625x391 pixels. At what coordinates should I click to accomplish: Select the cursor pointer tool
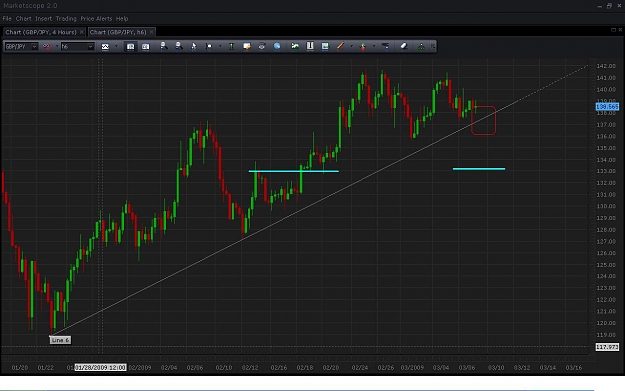click(194, 46)
